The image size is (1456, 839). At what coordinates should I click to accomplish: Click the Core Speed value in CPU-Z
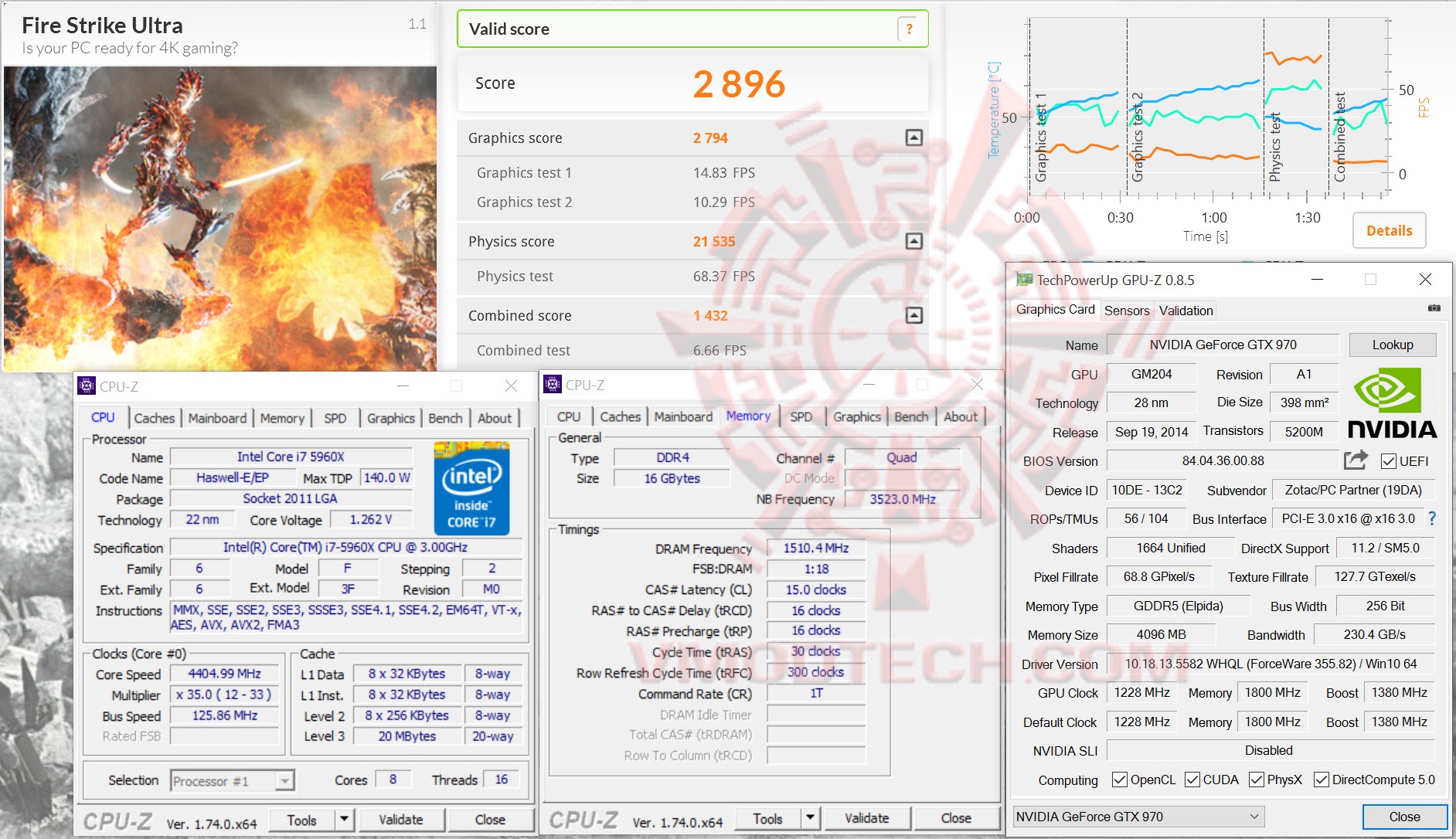224,674
